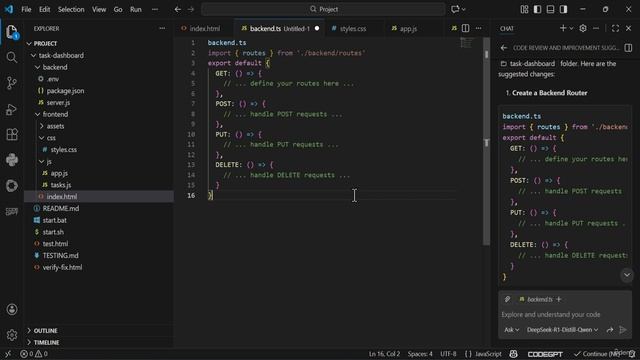Focus the chat input field
This screenshot has width=640, height=360.
pyautogui.click(x=565, y=315)
